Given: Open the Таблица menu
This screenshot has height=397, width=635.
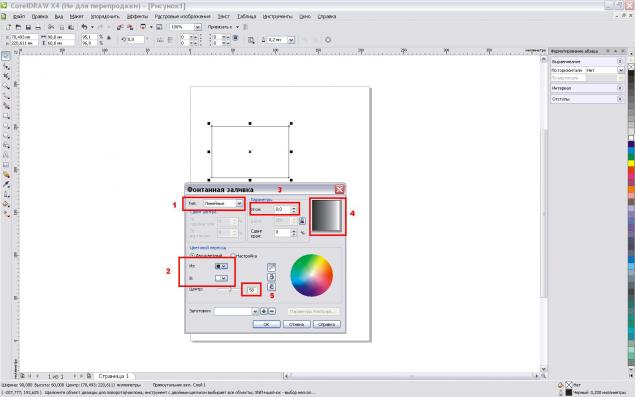Looking at the screenshot, I should (x=246, y=17).
